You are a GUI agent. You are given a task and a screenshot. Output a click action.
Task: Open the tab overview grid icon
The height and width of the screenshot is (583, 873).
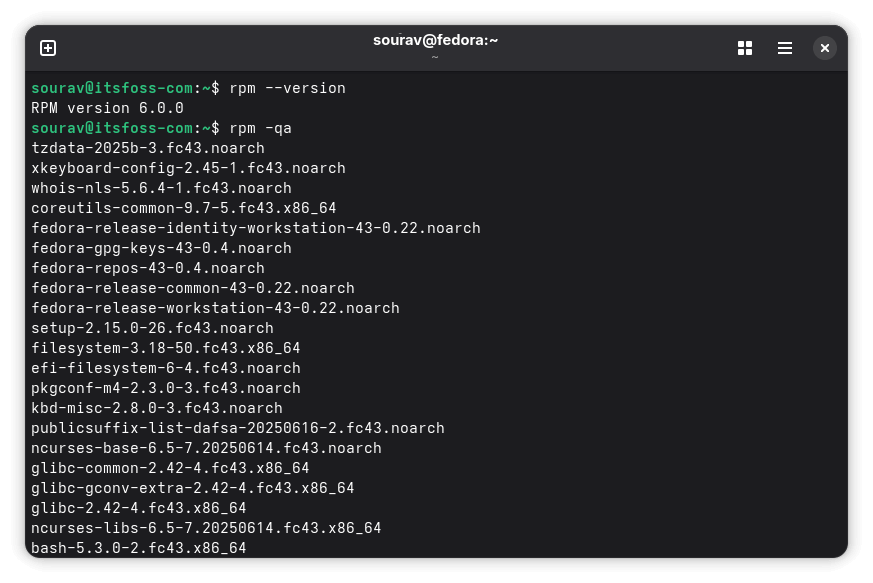[745, 47]
